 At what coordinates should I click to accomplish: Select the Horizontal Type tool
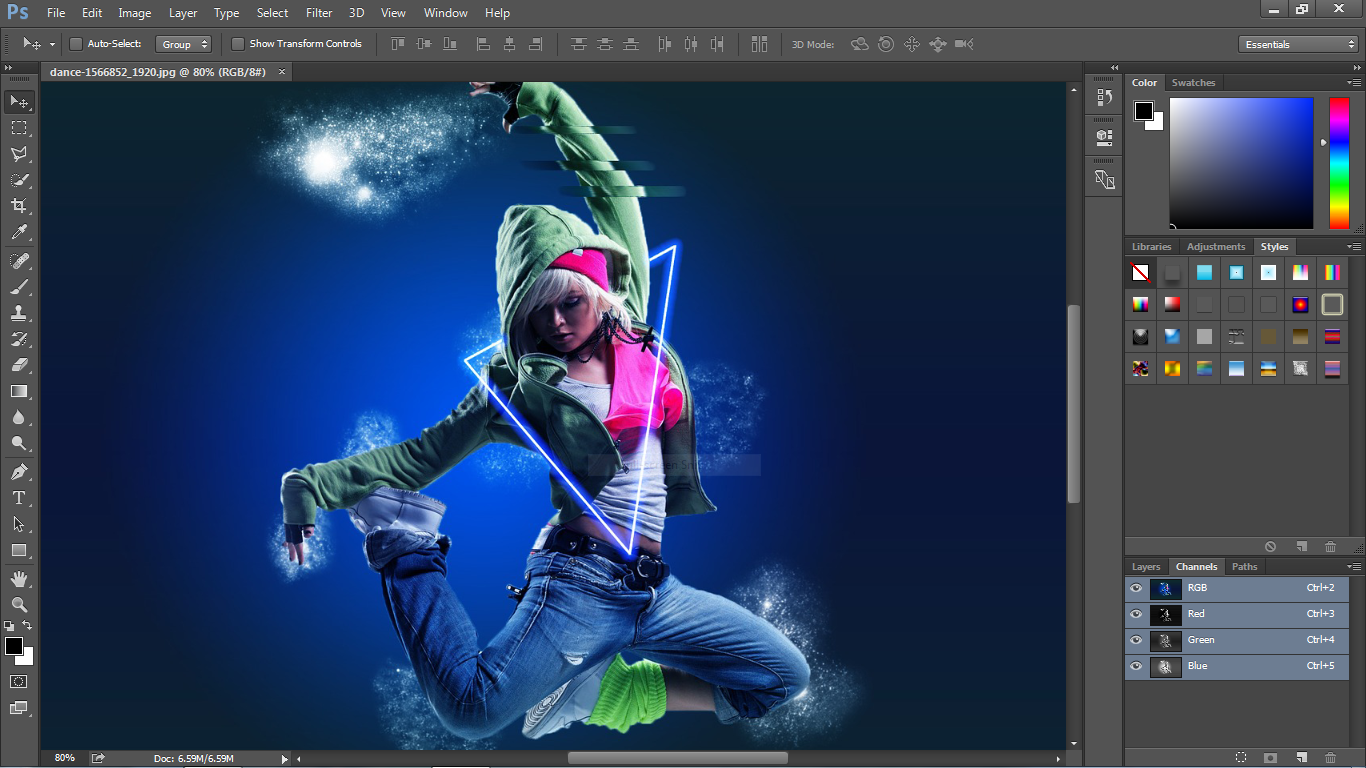click(19, 498)
